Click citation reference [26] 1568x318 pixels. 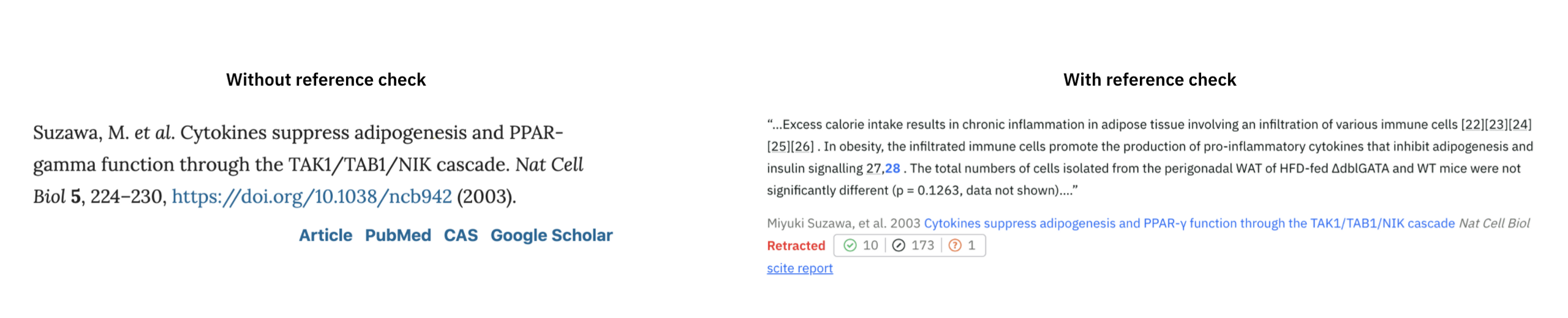click(x=802, y=147)
